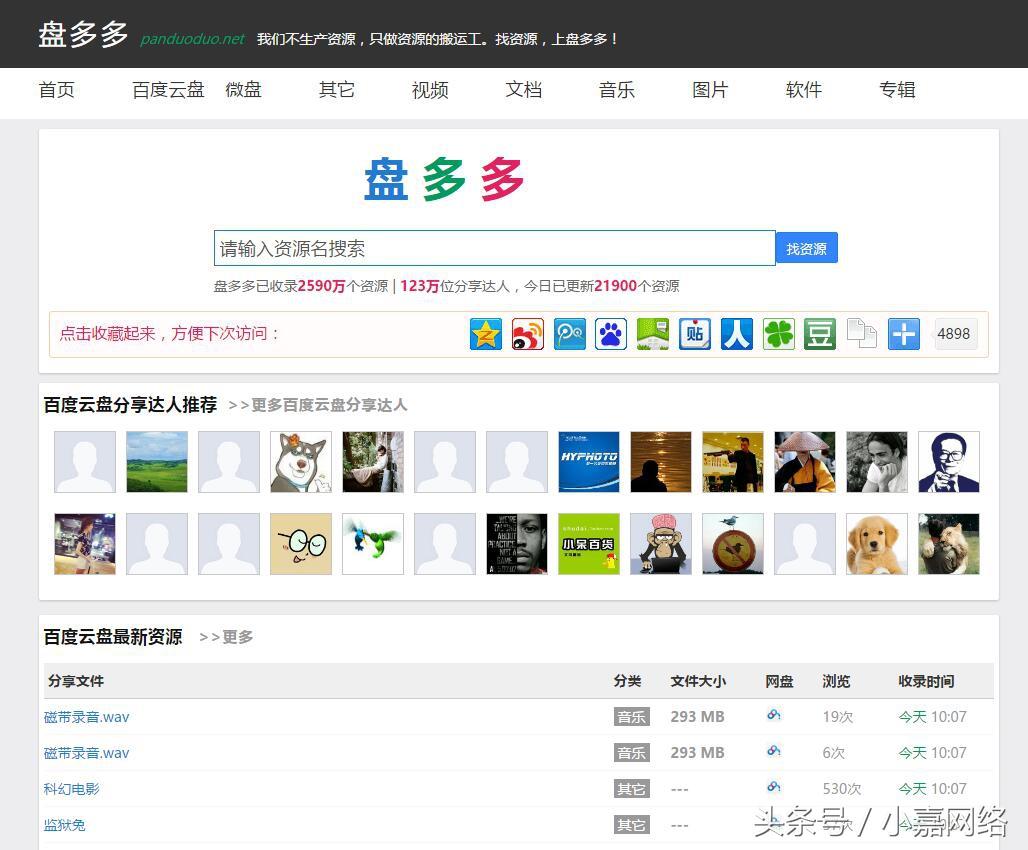Image resolution: width=1028 pixels, height=850 pixels.
Task: Click the copy link pages icon
Action: click(x=862, y=334)
